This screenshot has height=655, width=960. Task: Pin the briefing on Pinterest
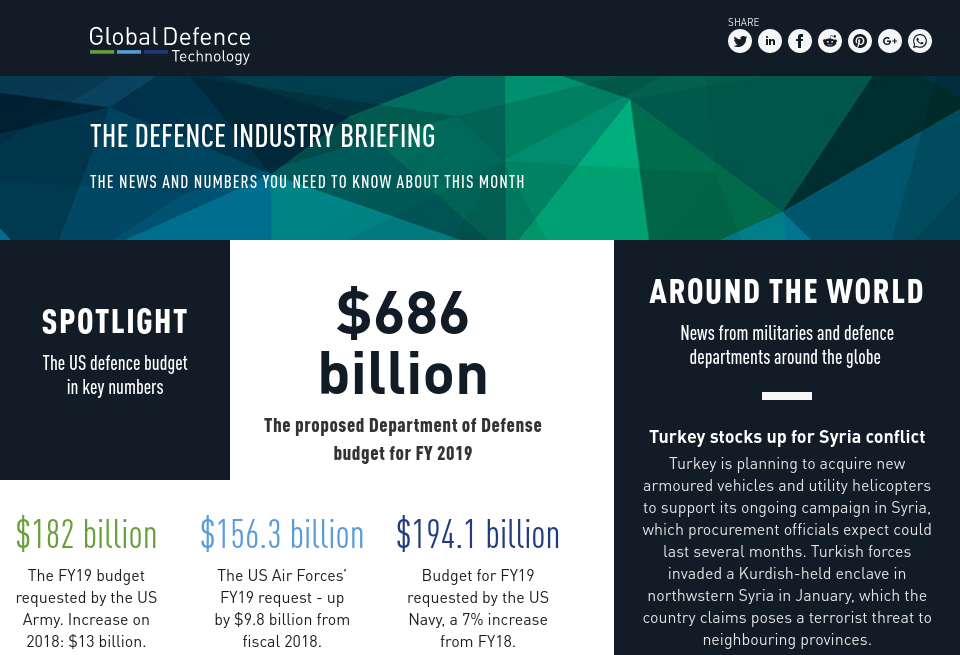[x=860, y=41]
